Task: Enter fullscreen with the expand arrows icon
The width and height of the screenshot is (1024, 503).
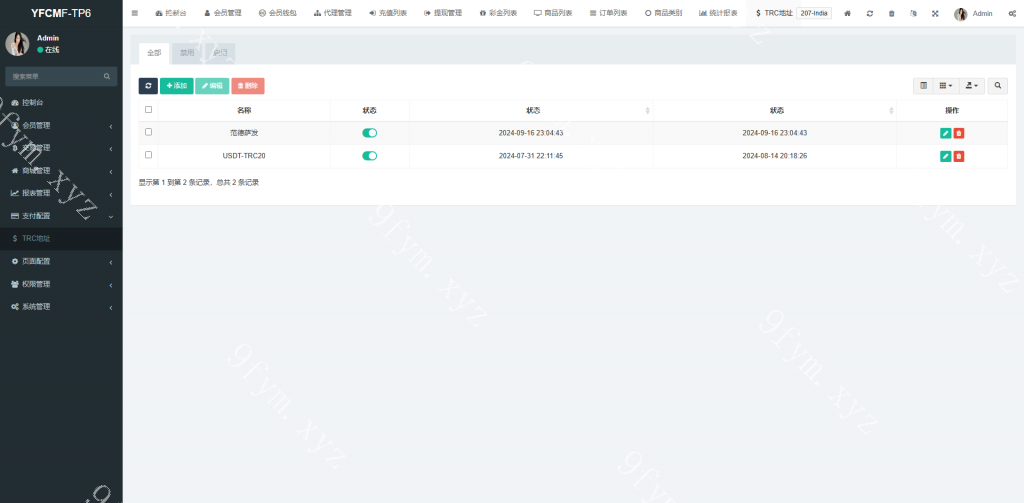Action: point(935,13)
